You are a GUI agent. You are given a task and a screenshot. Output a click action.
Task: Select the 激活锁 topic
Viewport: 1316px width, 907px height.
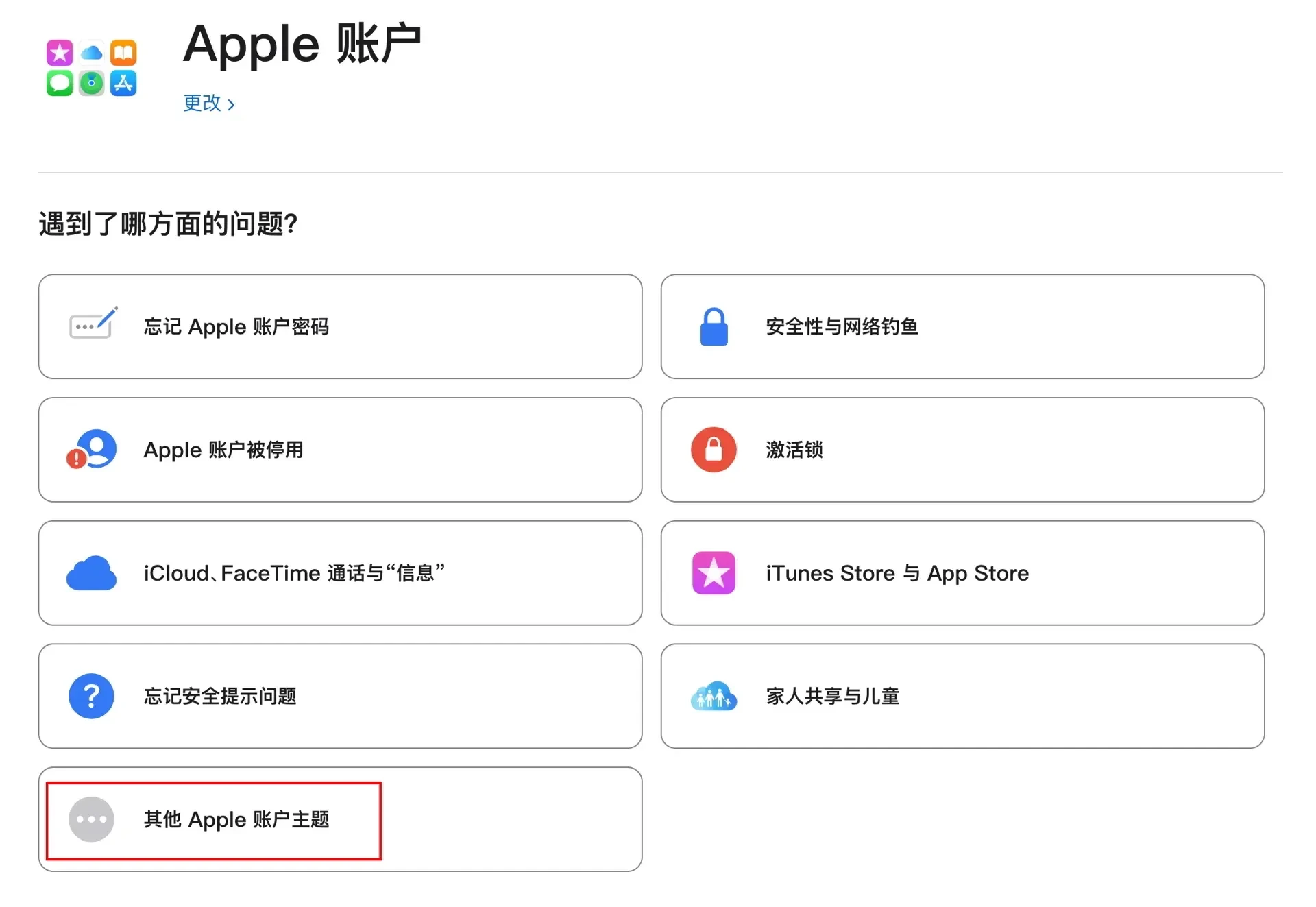[794, 450]
